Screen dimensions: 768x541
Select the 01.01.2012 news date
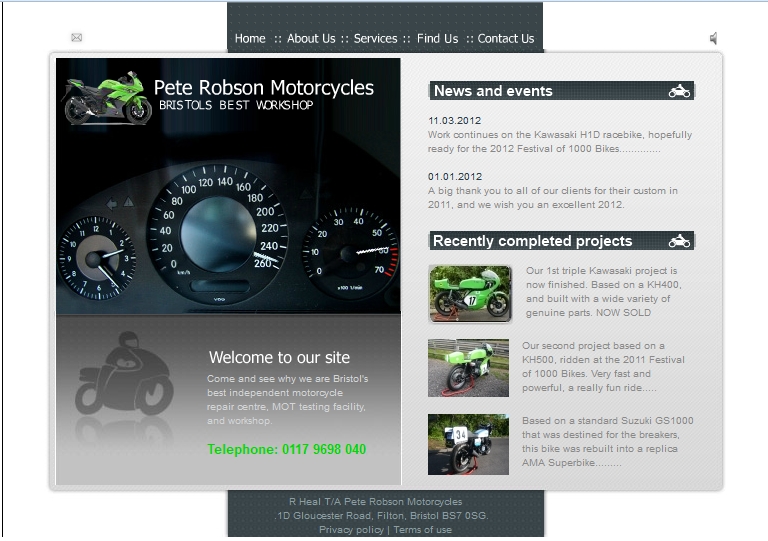pyautogui.click(x=455, y=177)
